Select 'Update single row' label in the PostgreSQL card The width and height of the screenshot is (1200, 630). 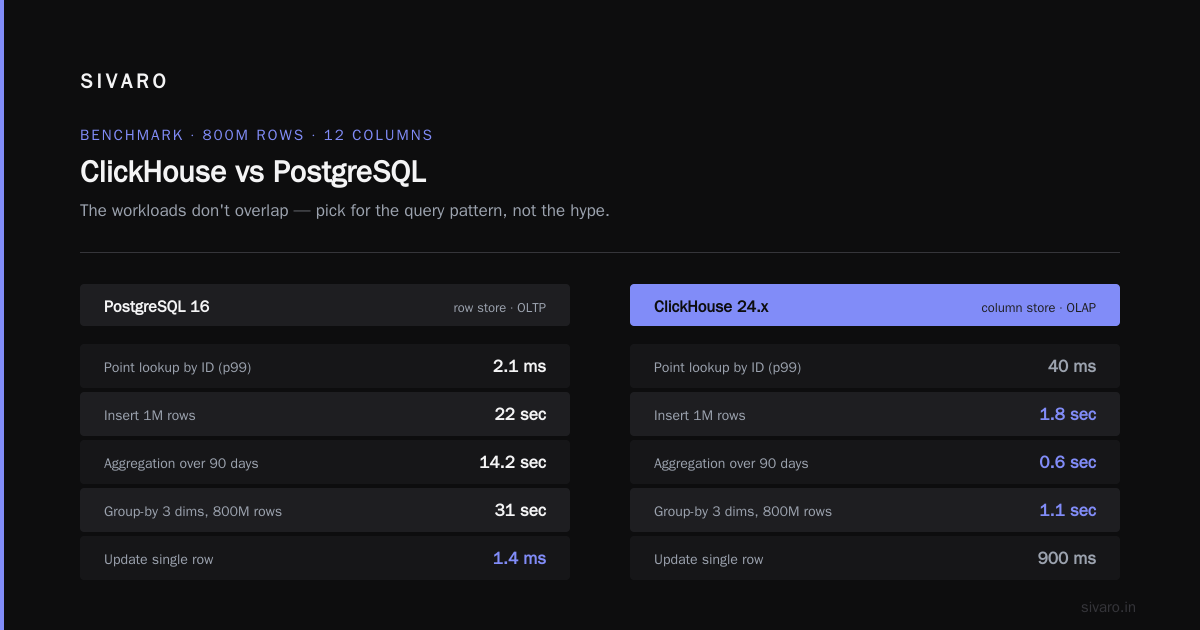[159, 559]
